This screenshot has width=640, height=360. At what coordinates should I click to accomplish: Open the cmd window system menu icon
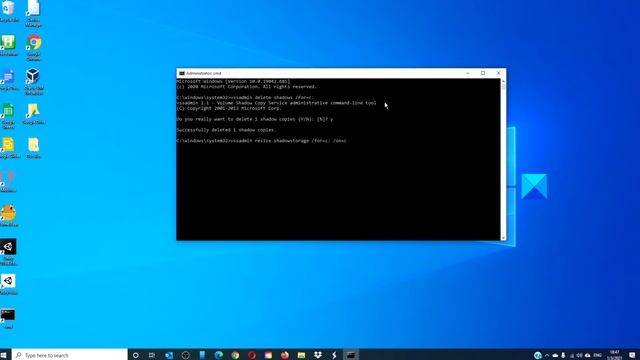coord(182,73)
